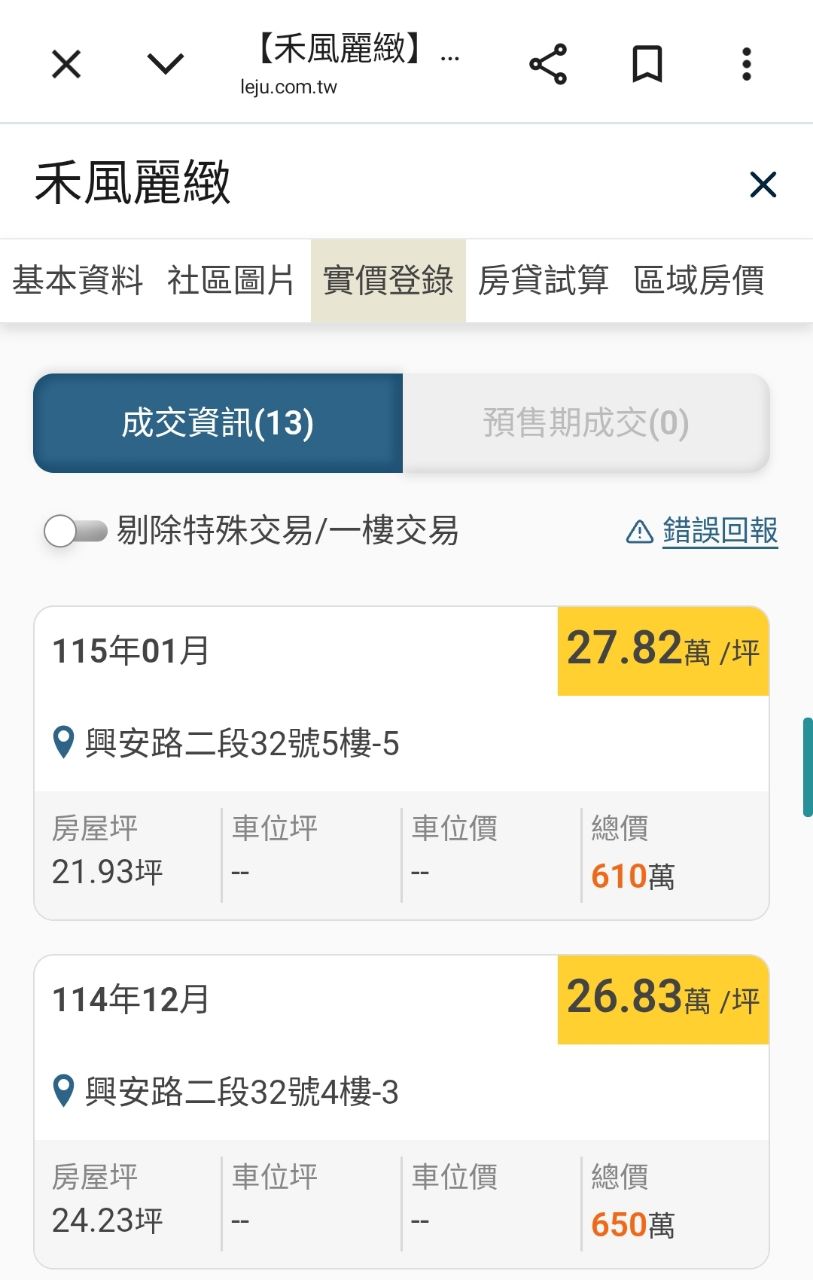The image size is (813, 1280).
Task: Open the 區域房價 tab
Action: (699, 281)
